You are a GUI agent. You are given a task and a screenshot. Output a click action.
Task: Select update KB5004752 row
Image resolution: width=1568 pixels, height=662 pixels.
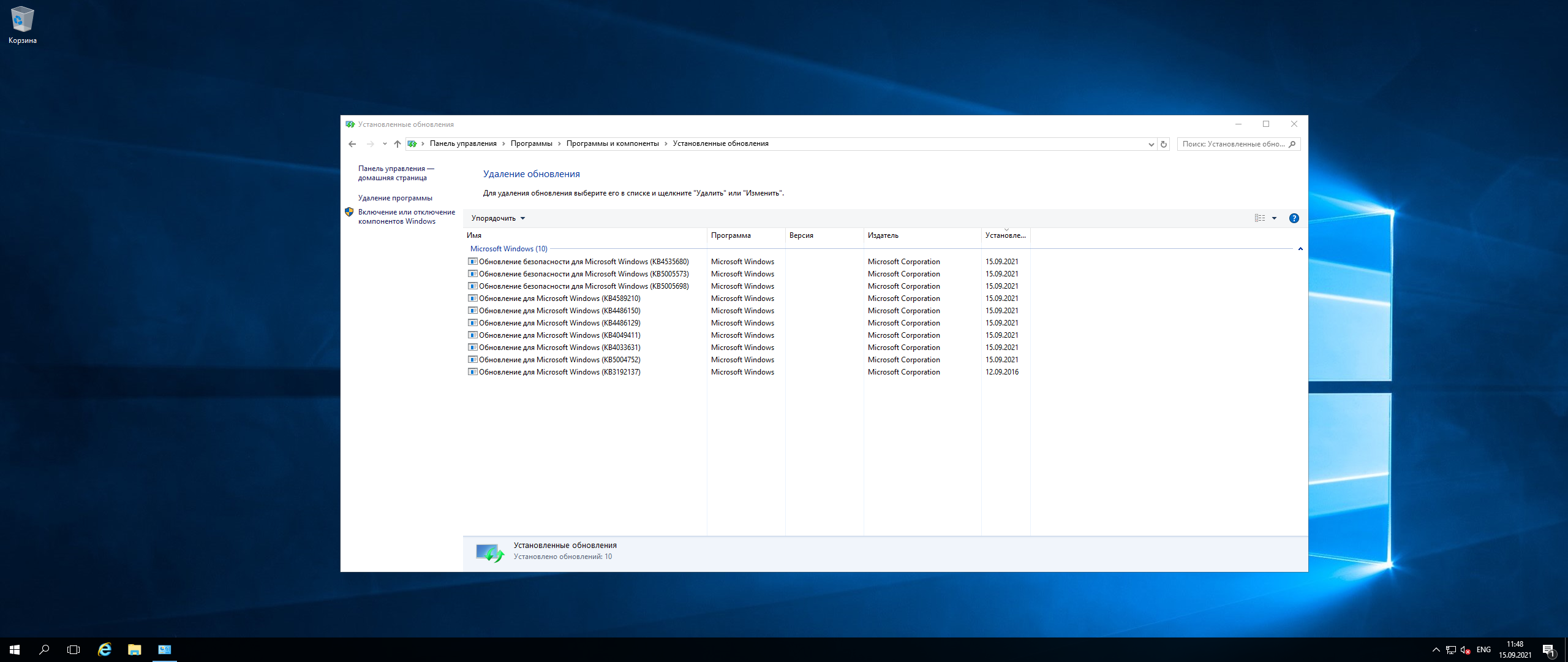click(748, 360)
